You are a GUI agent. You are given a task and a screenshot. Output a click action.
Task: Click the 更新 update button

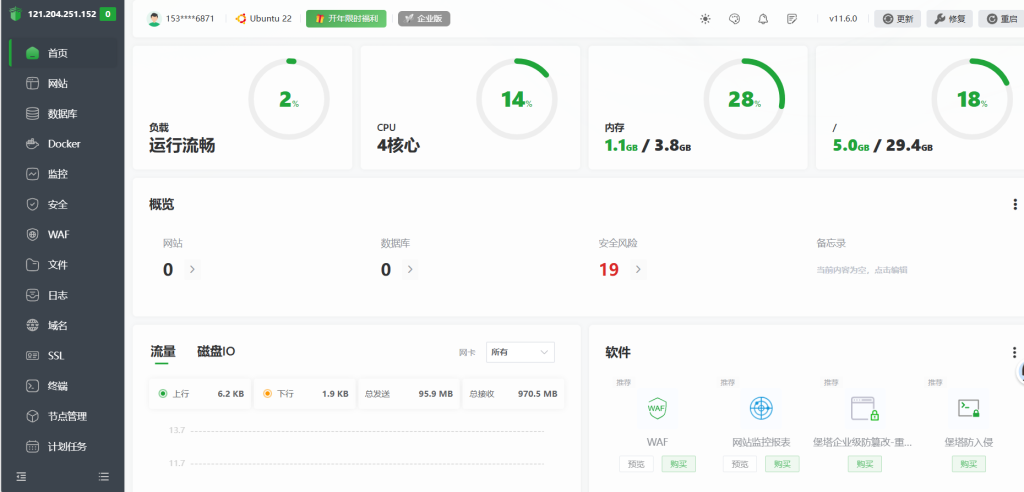pos(897,19)
